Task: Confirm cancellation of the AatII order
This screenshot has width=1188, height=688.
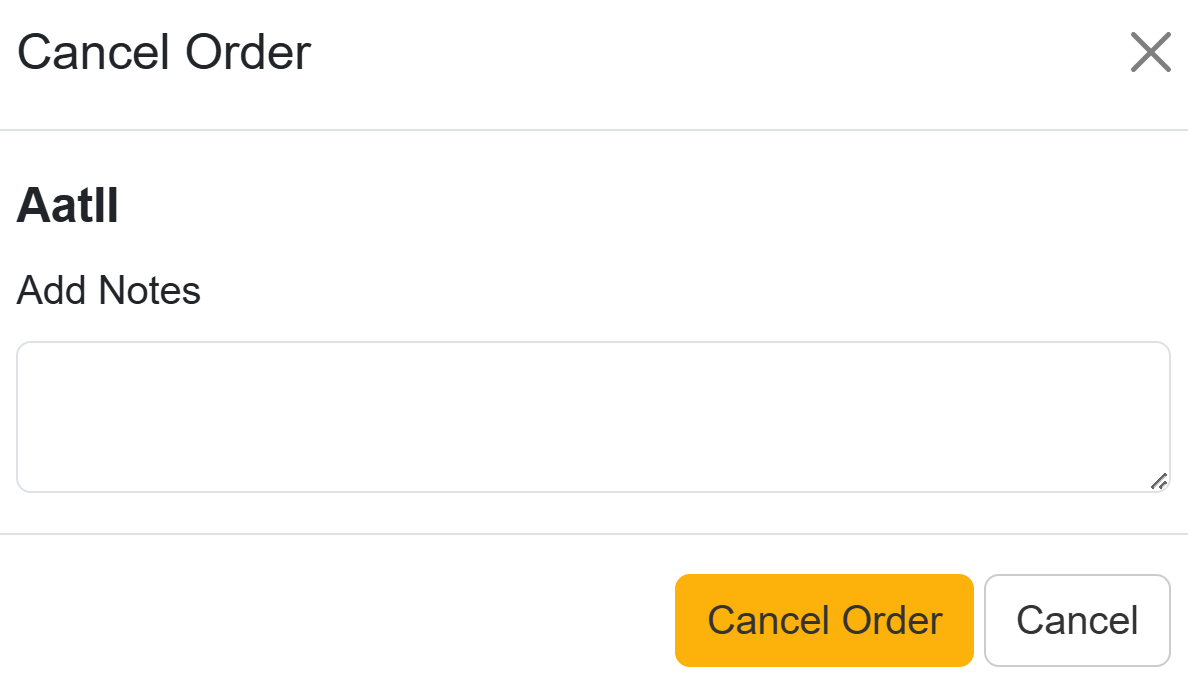Action: [x=824, y=620]
